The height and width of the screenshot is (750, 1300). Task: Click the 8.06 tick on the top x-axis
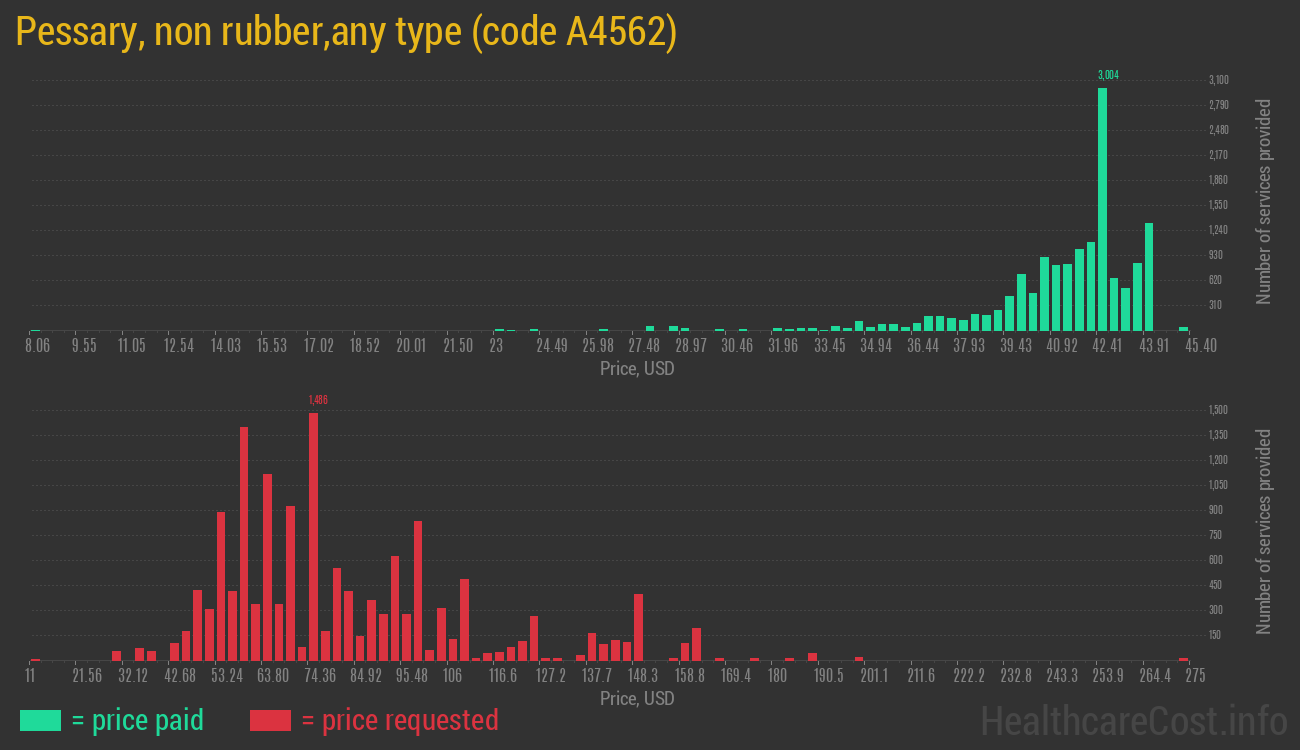[x=37, y=346]
